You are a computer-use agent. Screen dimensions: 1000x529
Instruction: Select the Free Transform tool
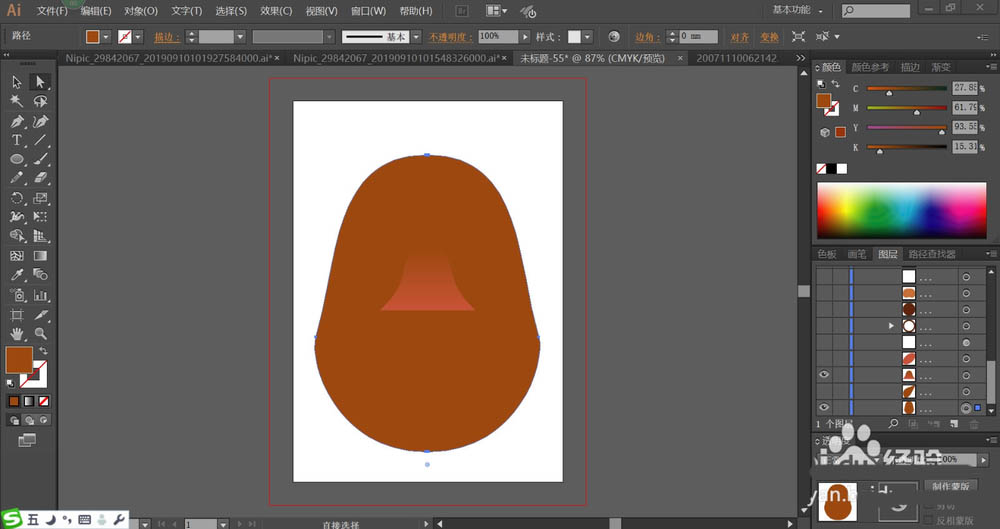[40, 217]
